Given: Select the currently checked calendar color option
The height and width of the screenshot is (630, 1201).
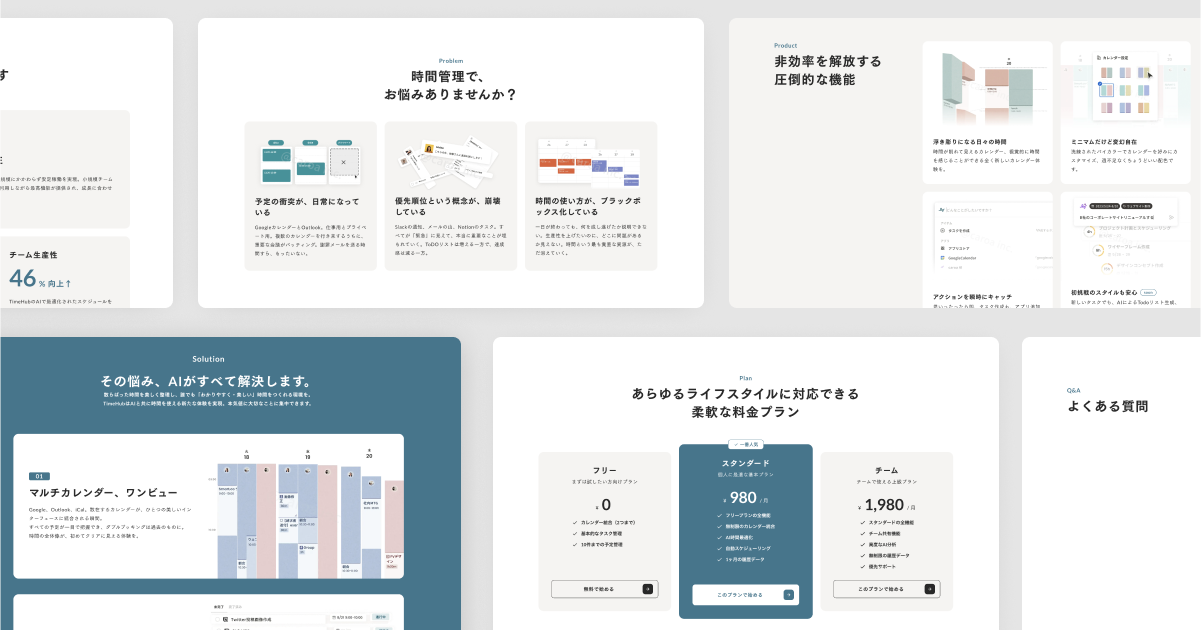Looking at the screenshot, I should pyautogui.click(x=1107, y=89).
